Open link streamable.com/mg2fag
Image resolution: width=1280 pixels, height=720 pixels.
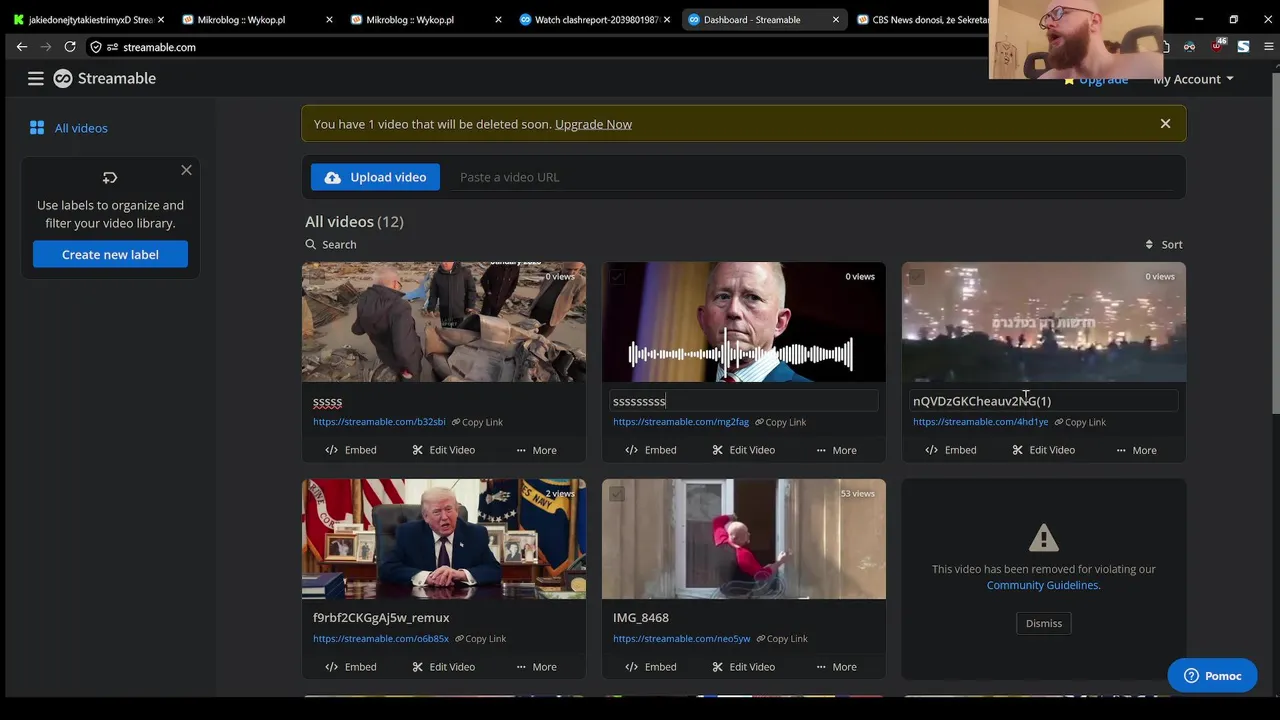pyautogui.click(x=681, y=422)
